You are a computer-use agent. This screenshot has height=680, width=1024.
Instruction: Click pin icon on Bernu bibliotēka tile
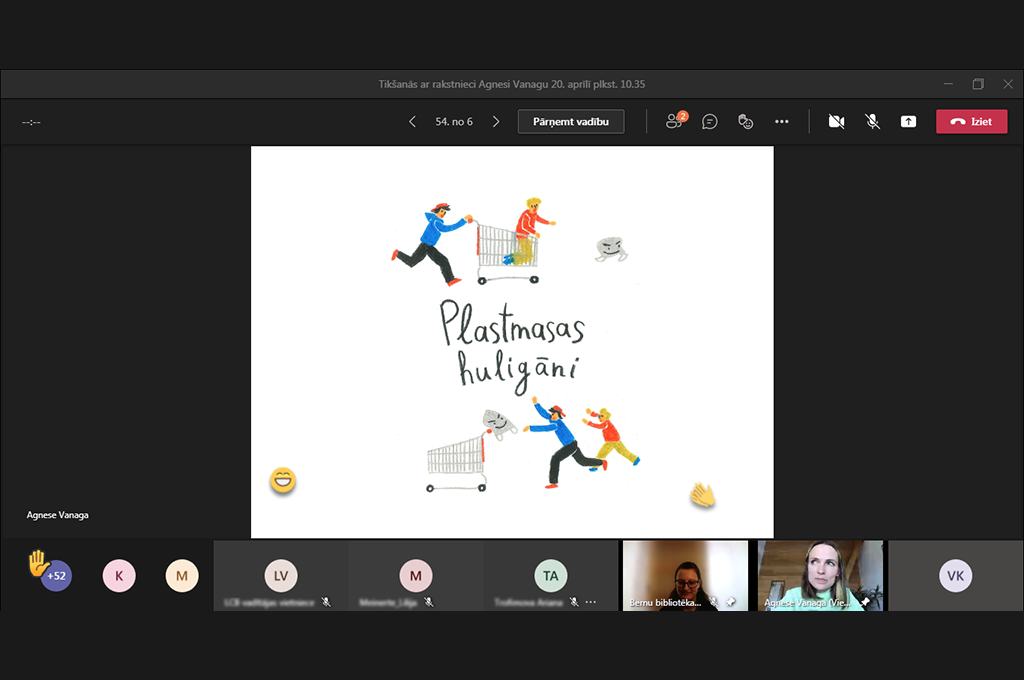coord(731,602)
